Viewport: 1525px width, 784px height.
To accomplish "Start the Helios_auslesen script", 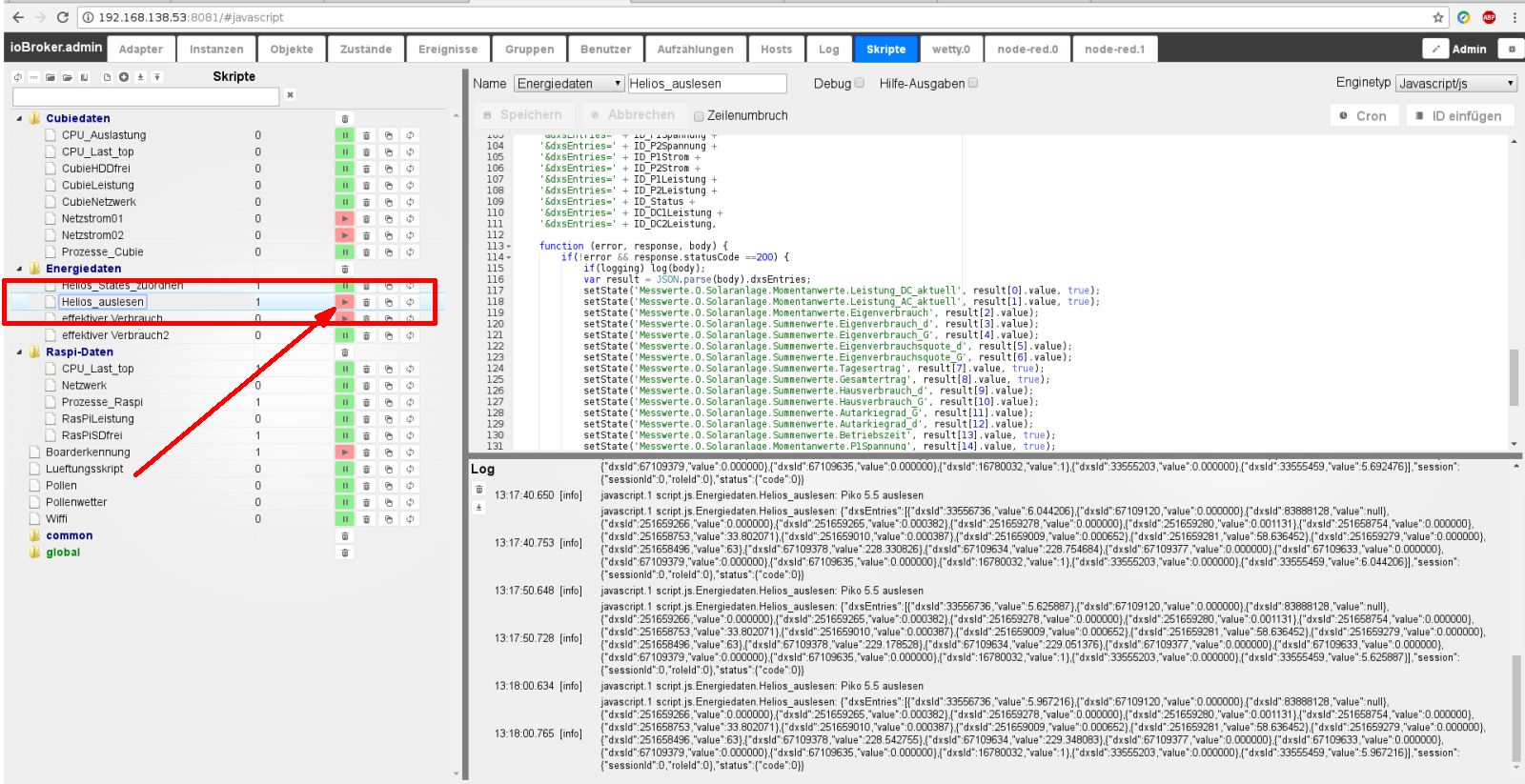I will [344, 302].
